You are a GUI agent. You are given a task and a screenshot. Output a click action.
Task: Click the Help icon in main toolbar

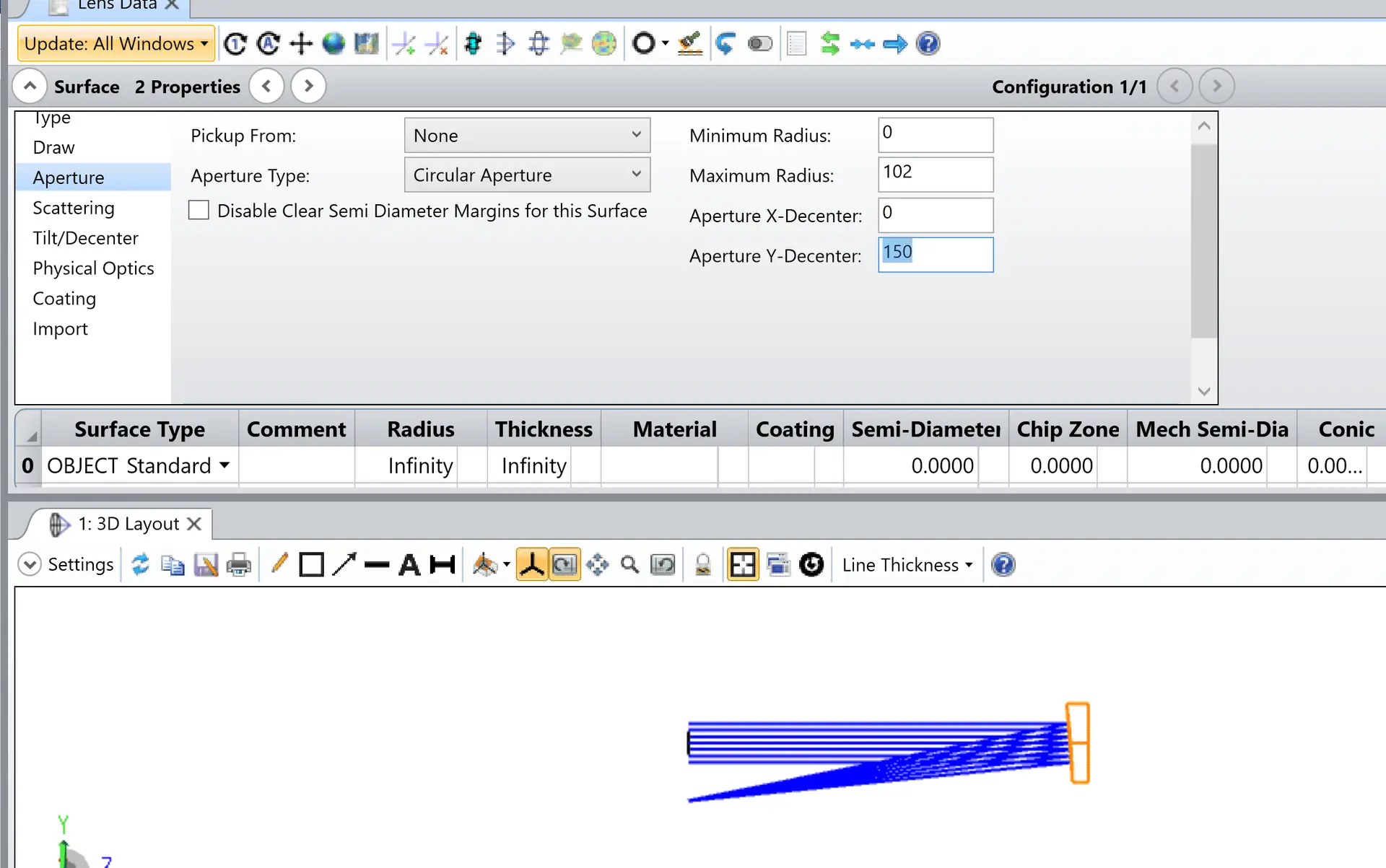tap(927, 43)
